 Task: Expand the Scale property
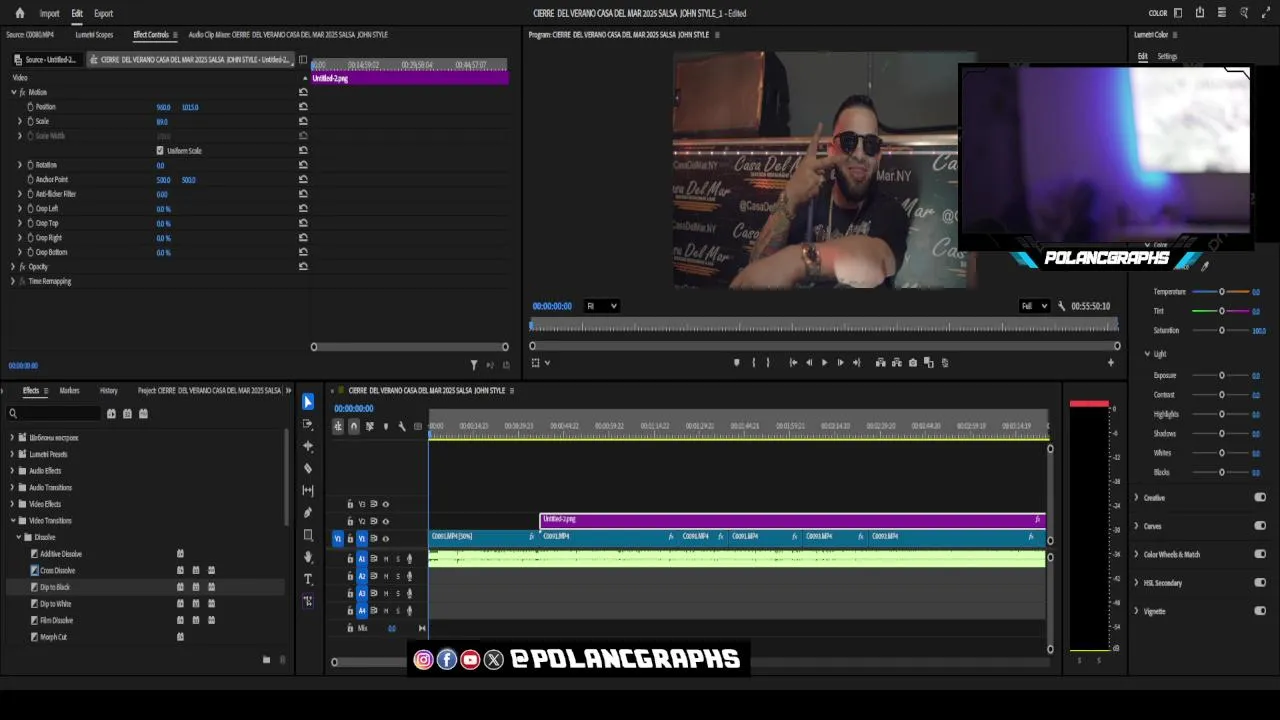[19, 121]
